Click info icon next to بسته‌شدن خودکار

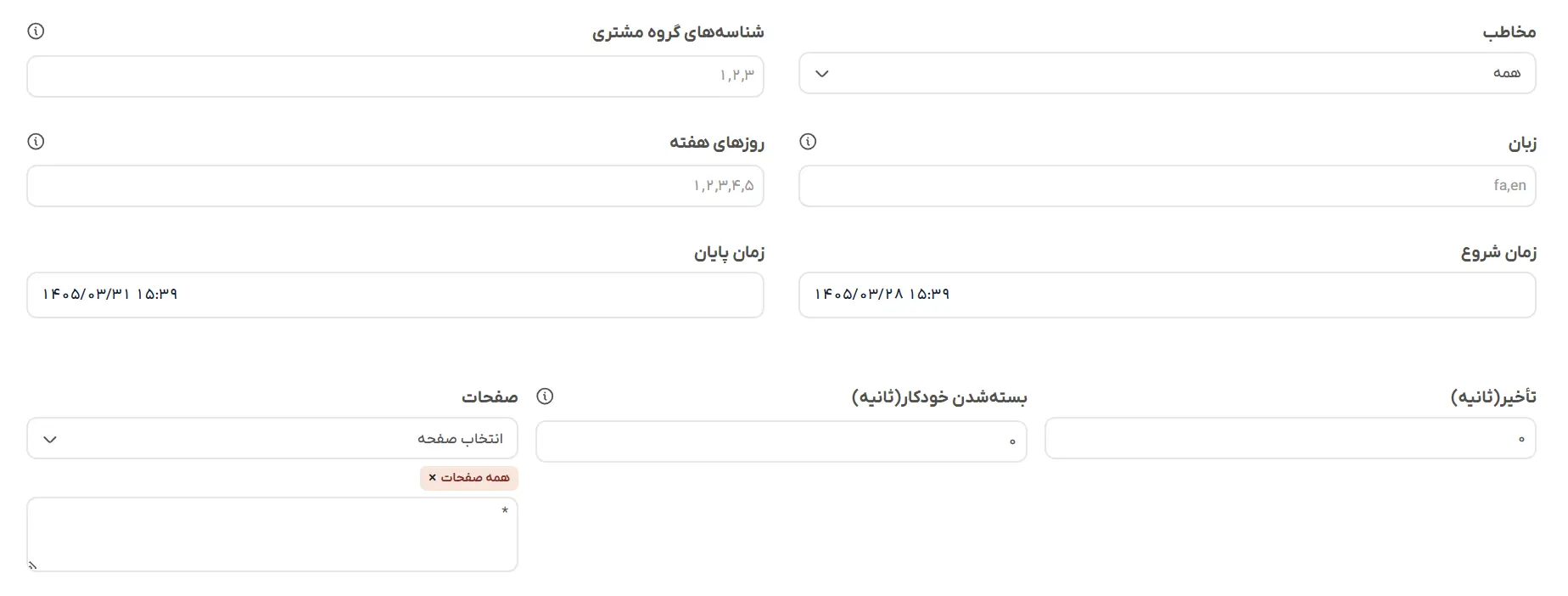pyautogui.click(x=545, y=396)
